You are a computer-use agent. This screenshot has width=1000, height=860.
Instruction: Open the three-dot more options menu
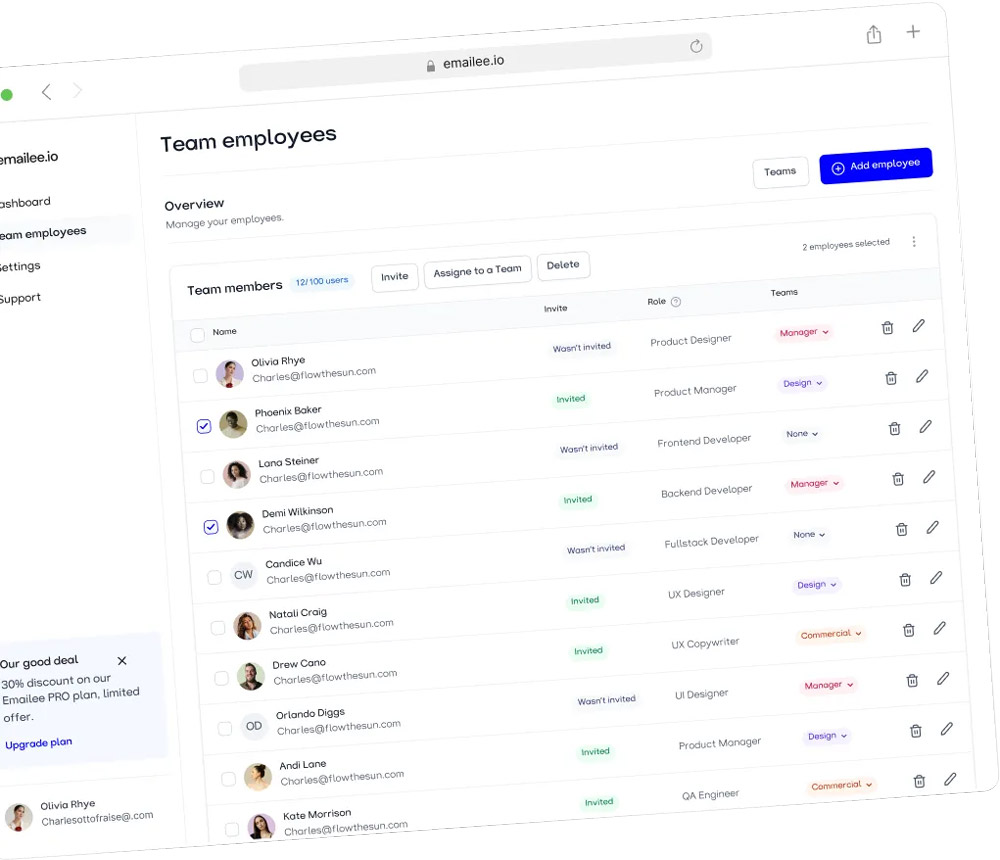[x=914, y=241]
